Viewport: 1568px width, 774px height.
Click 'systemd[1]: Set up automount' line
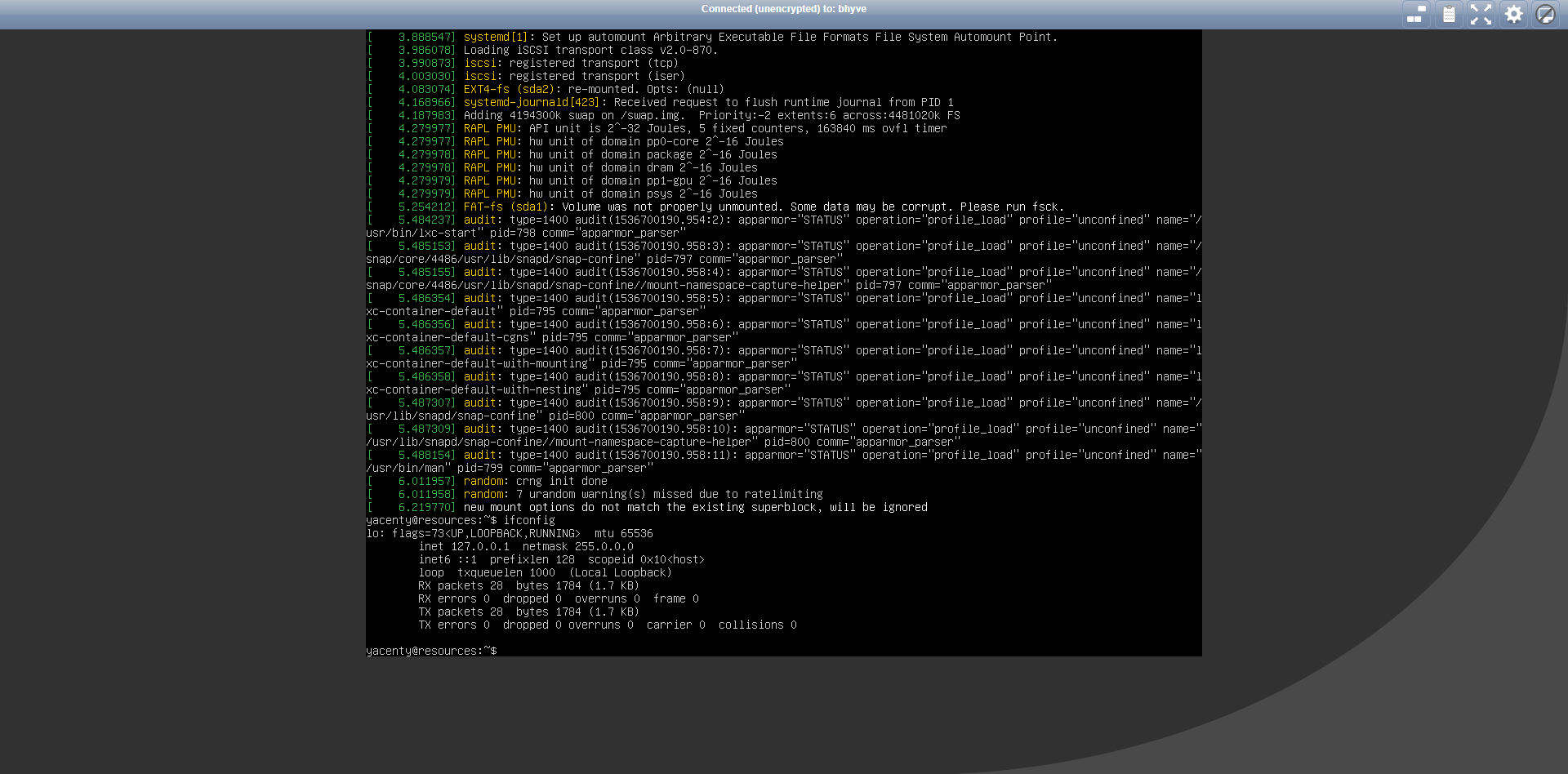pyautogui.click(x=712, y=37)
